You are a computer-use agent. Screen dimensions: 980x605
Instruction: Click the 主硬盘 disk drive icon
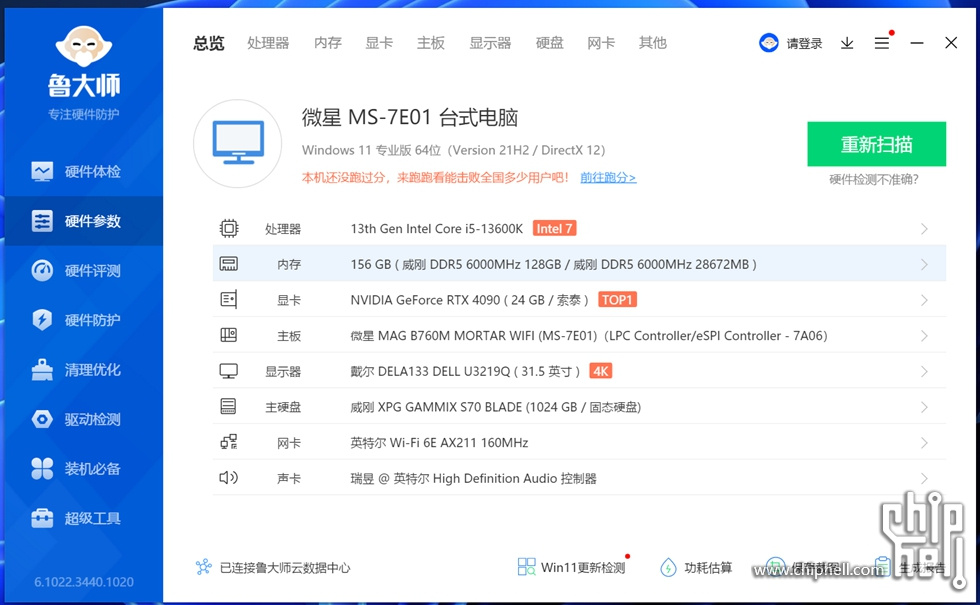(229, 407)
